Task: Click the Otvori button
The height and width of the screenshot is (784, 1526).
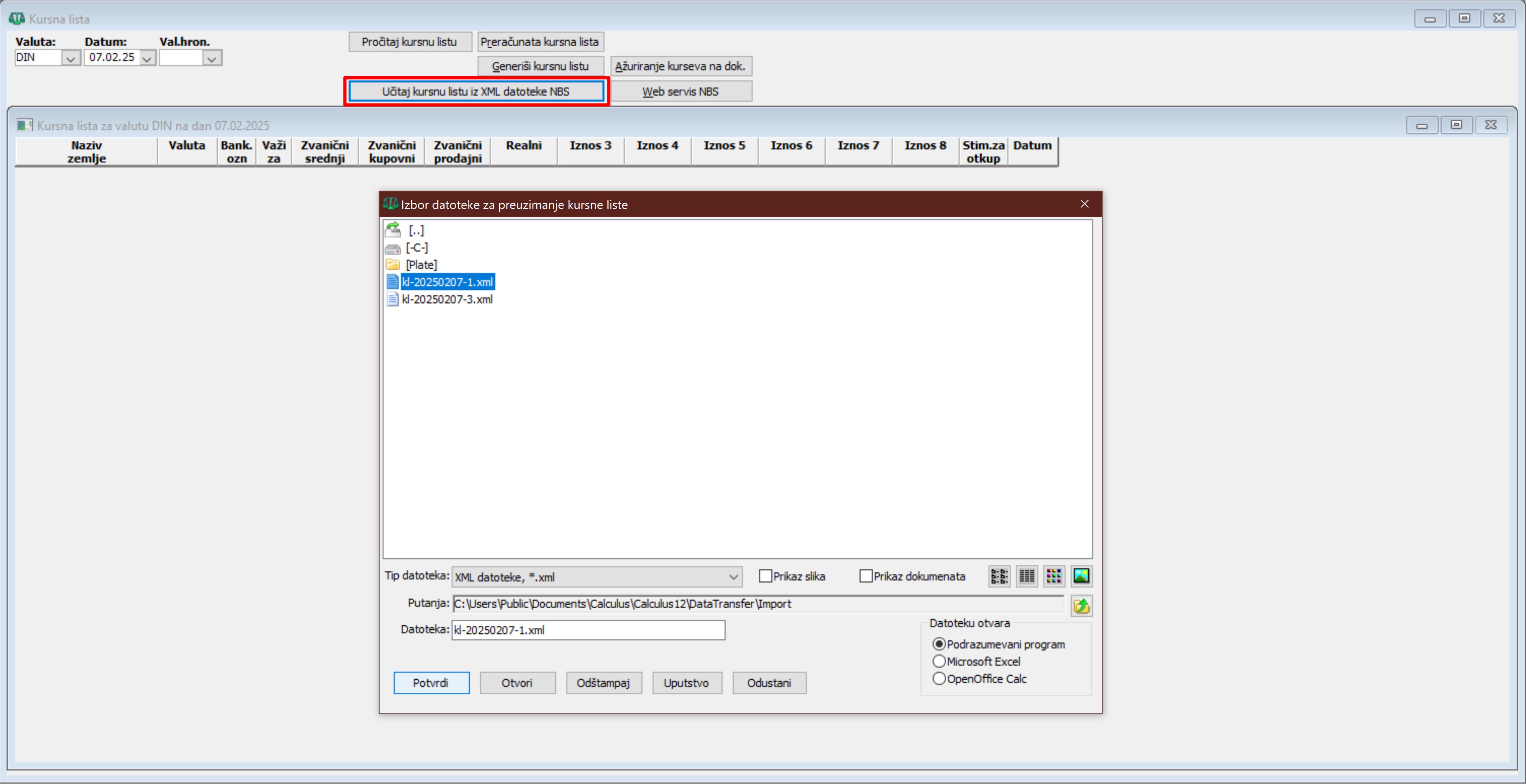Action: tap(517, 683)
